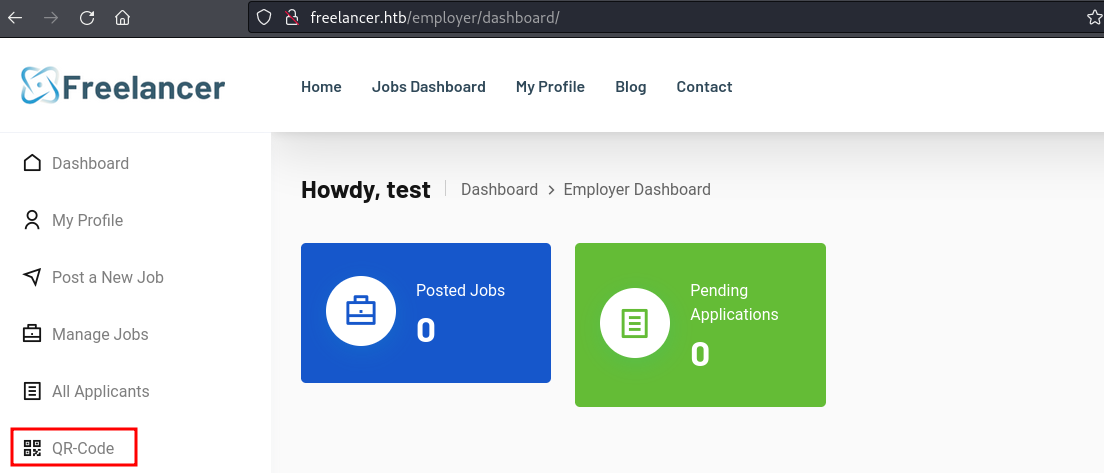View All Applicants in sidebar
Viewport: 1104px width, 473px height.
(100, 391)
